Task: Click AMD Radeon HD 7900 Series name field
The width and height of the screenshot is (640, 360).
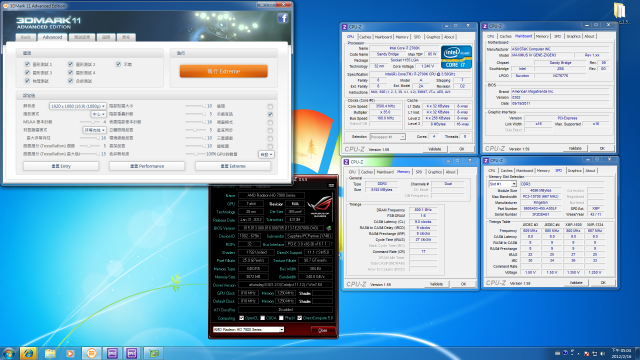Action: (271, 196)
